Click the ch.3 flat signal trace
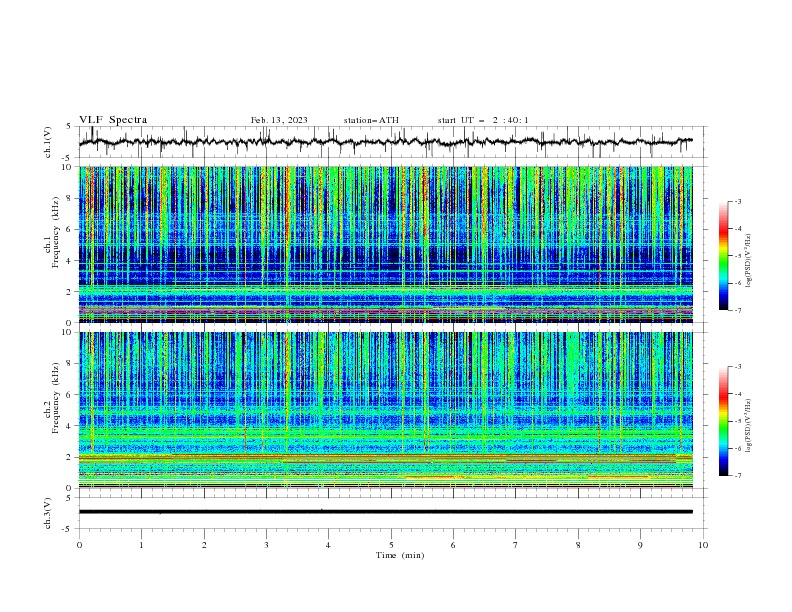Image resolution: width=792 pixels, height=612 pixels. (385, 512)
